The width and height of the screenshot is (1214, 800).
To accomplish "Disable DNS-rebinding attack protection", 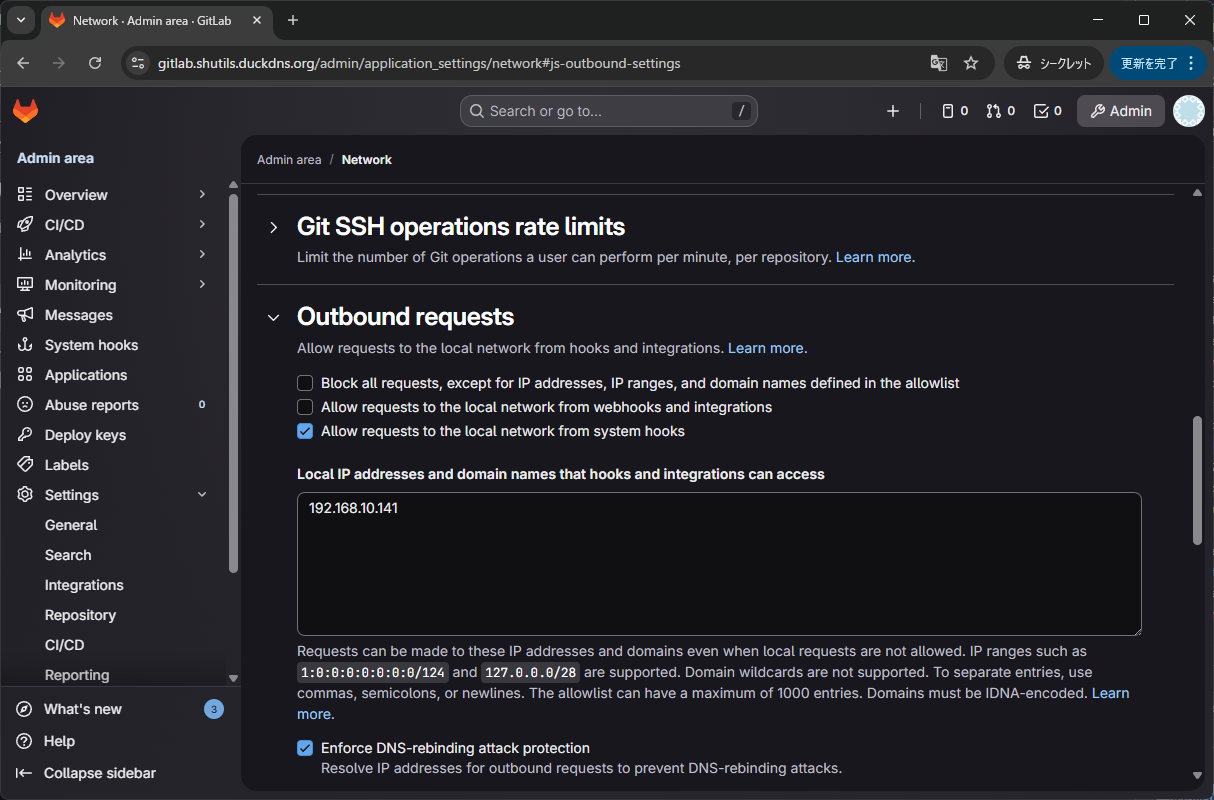I will point(305,747).
